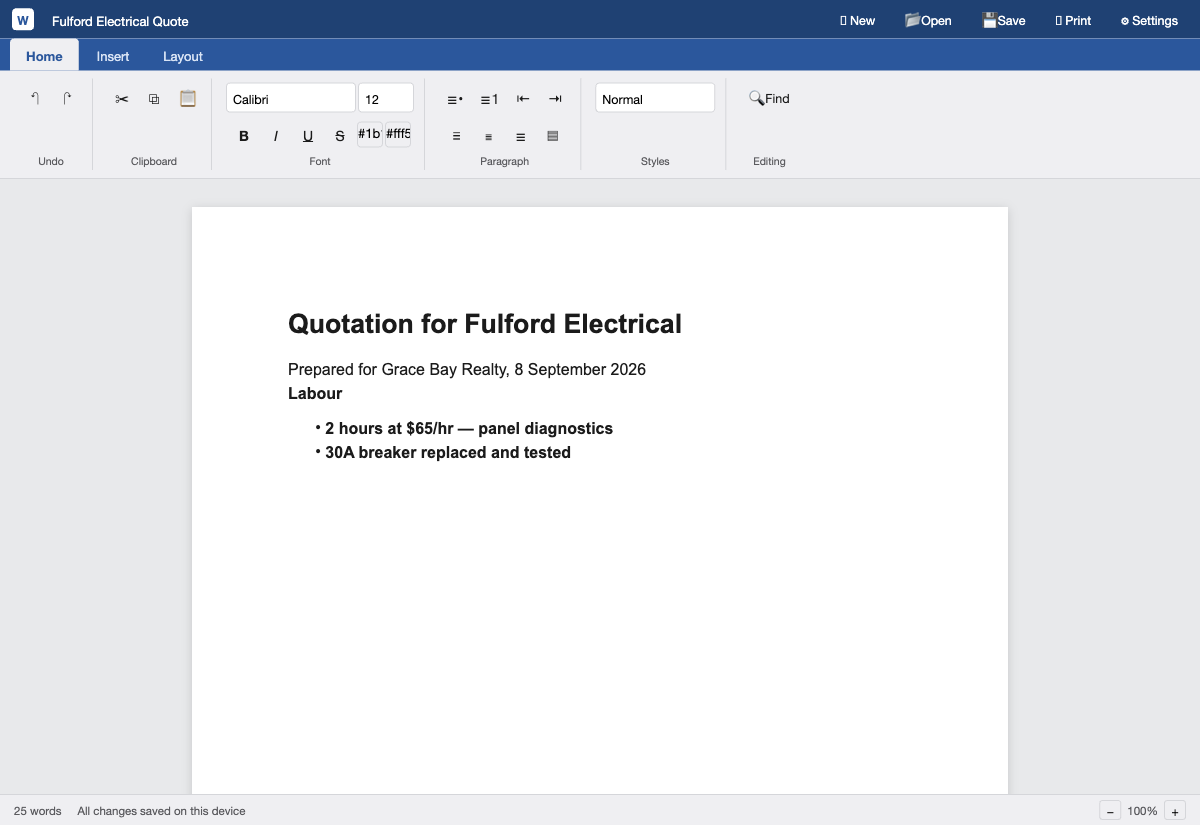Open the font size 12 box
1200x825 pixels.
click(386, 98)
